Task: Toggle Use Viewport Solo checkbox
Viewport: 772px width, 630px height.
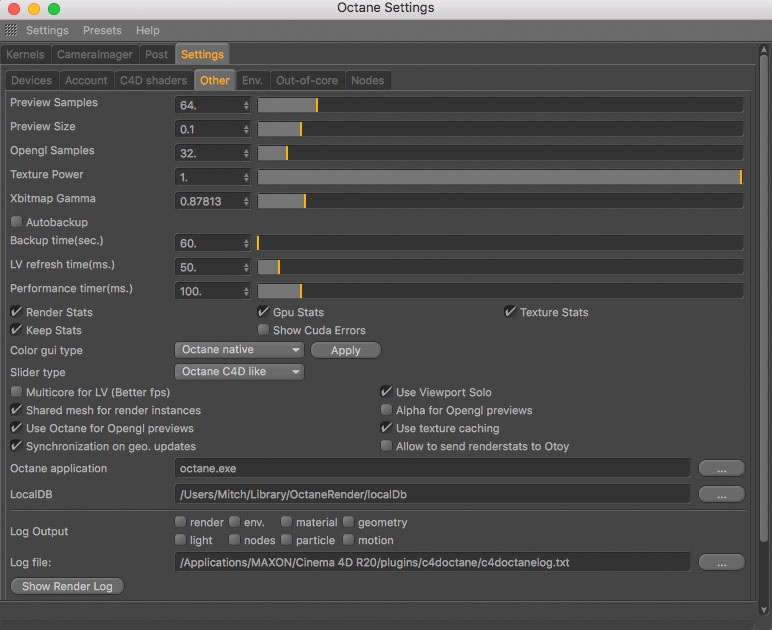Action: (x=386, y=392)
